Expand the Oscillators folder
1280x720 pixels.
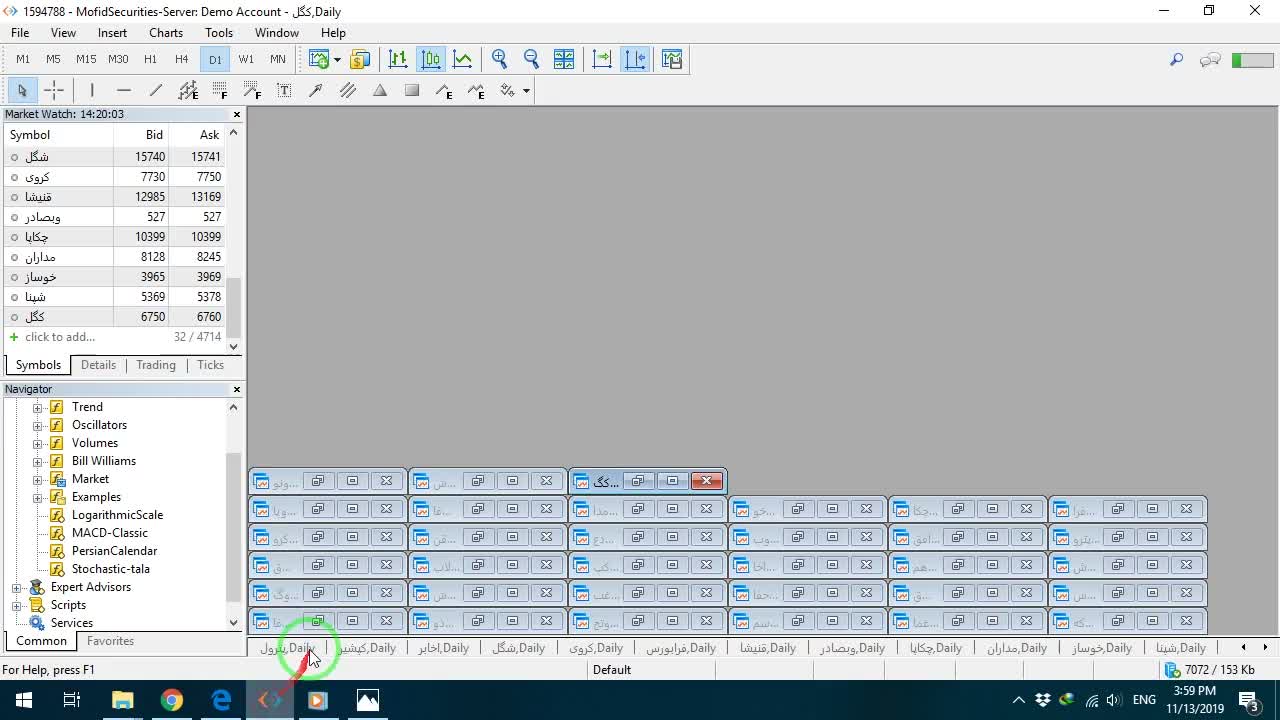pyautogui.click(x=38, y=425)
